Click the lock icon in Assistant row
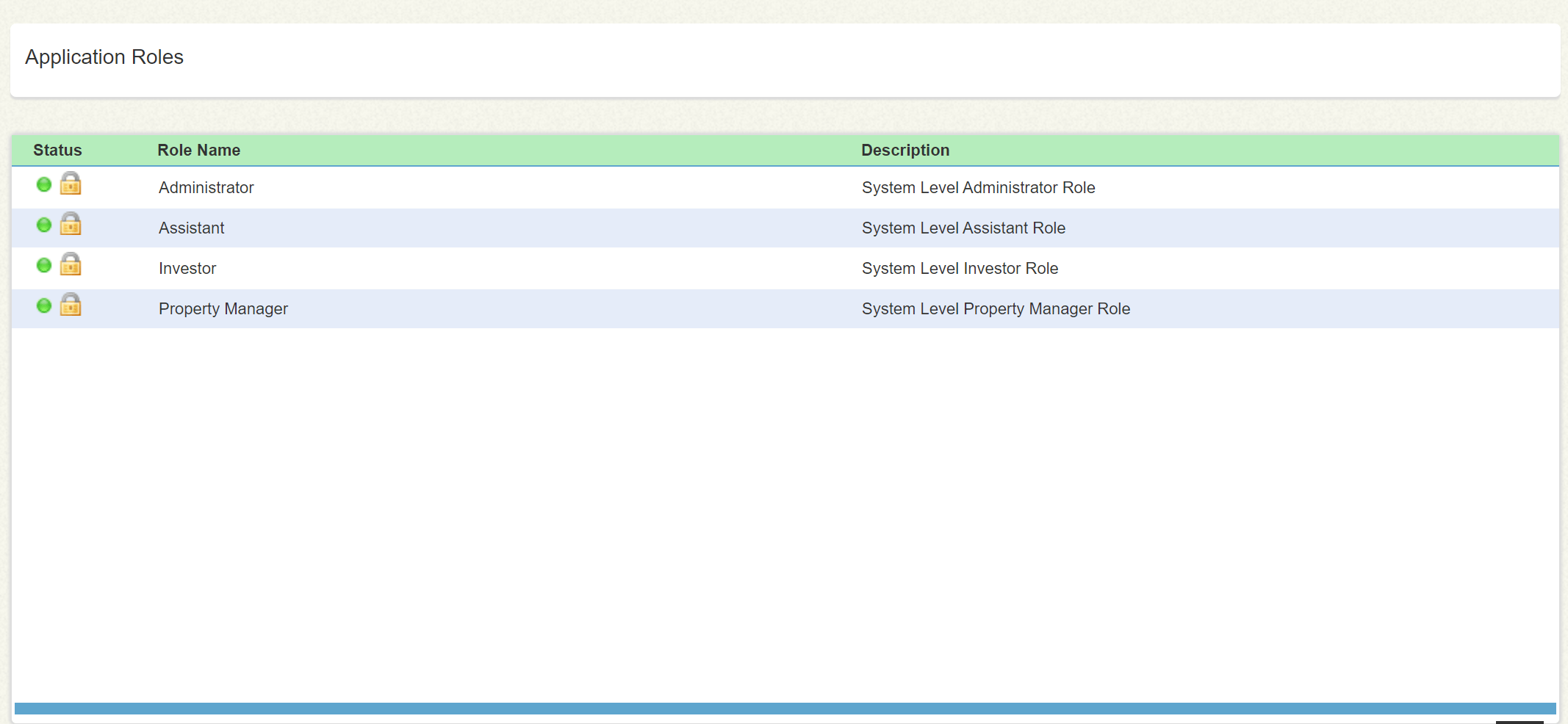This screenshot has width=1568, height=724. 71,223
